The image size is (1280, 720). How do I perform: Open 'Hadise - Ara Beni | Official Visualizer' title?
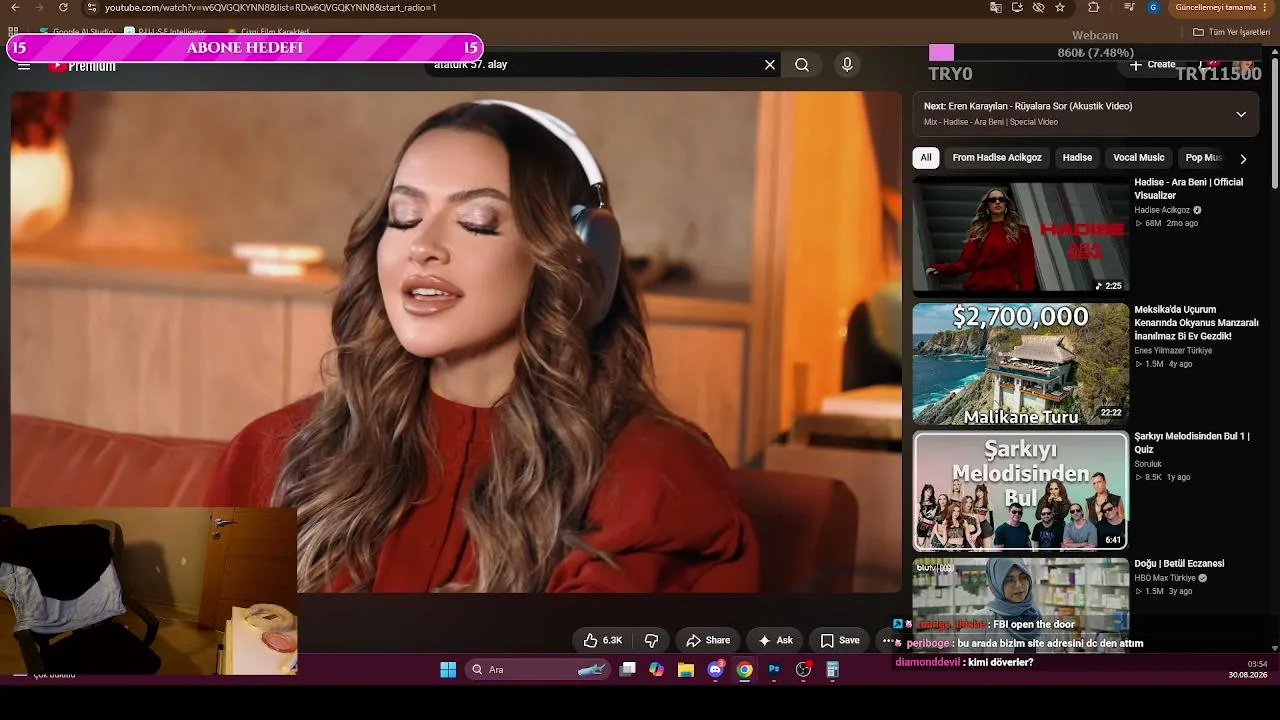(x=1188, y=189)
